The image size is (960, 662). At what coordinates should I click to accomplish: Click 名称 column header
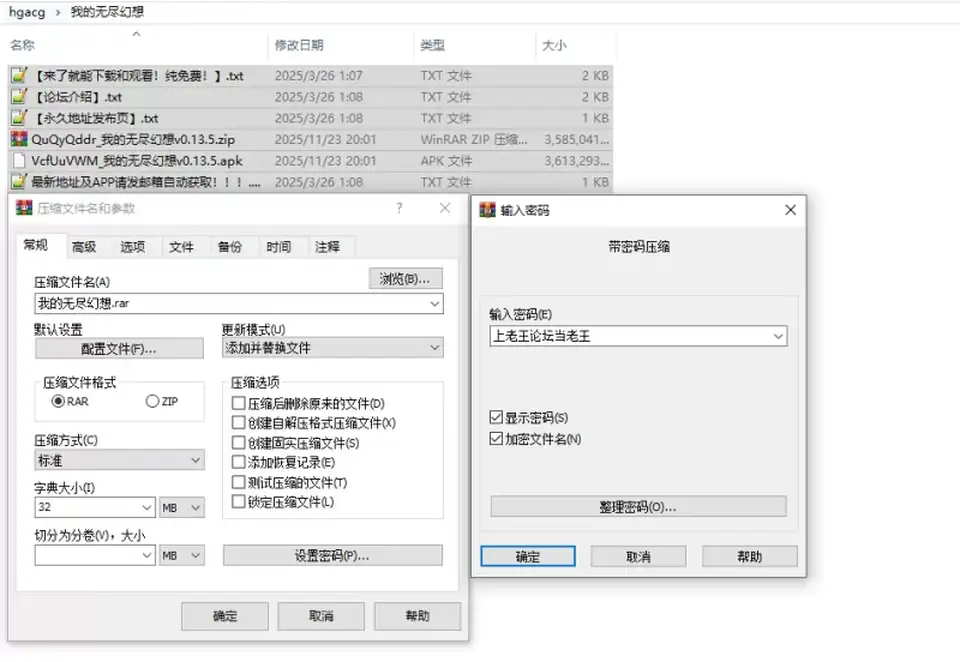pos(23,45)
